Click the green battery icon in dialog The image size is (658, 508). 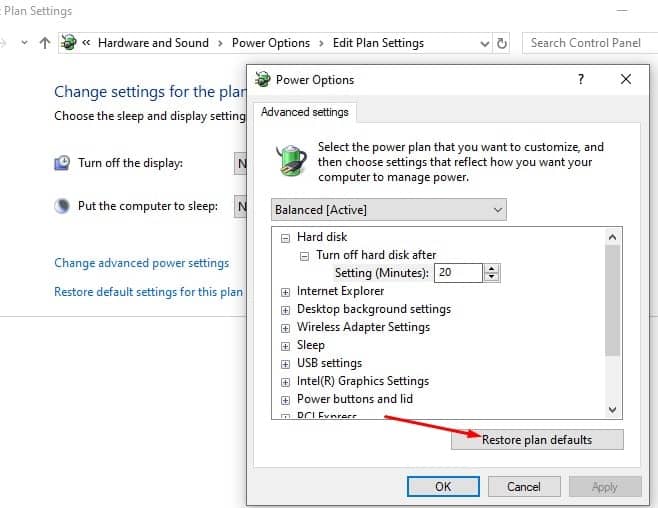pos(291,160)
